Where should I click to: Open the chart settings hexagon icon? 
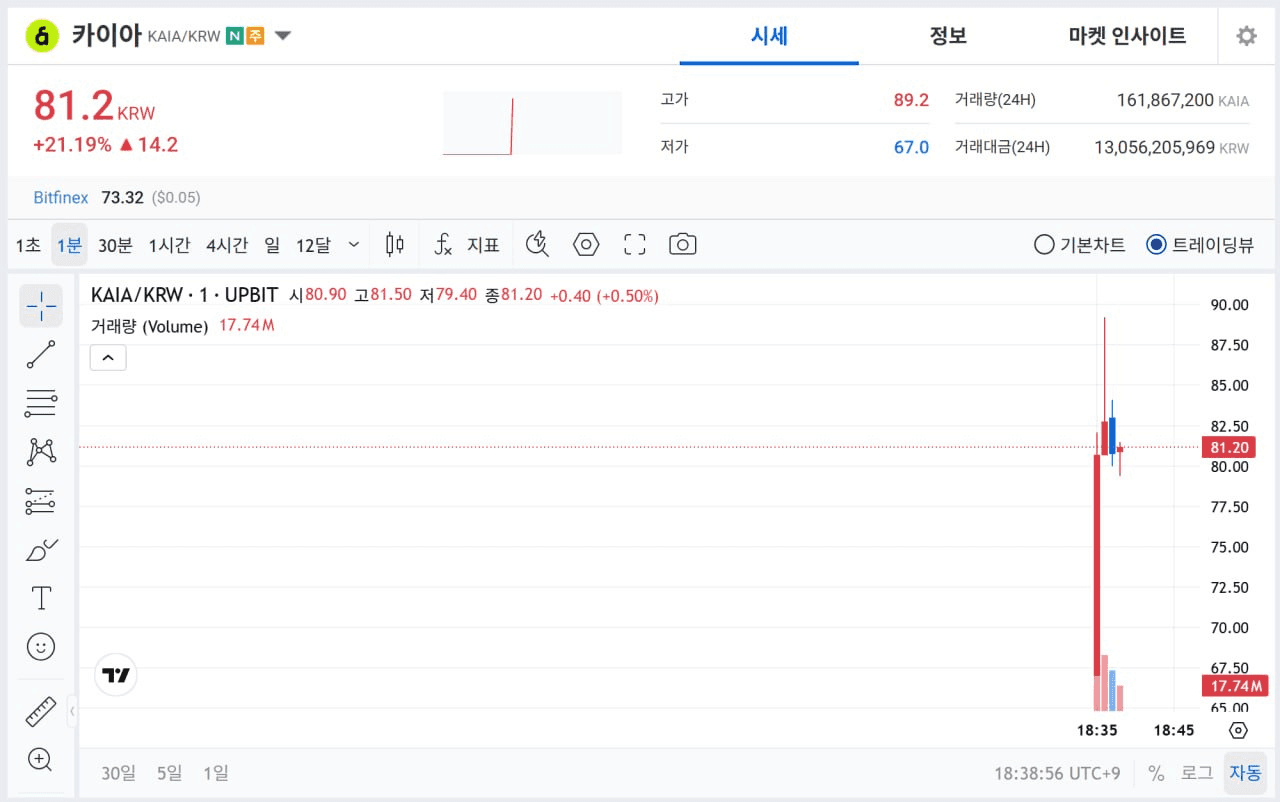click(x=586, y=244)
